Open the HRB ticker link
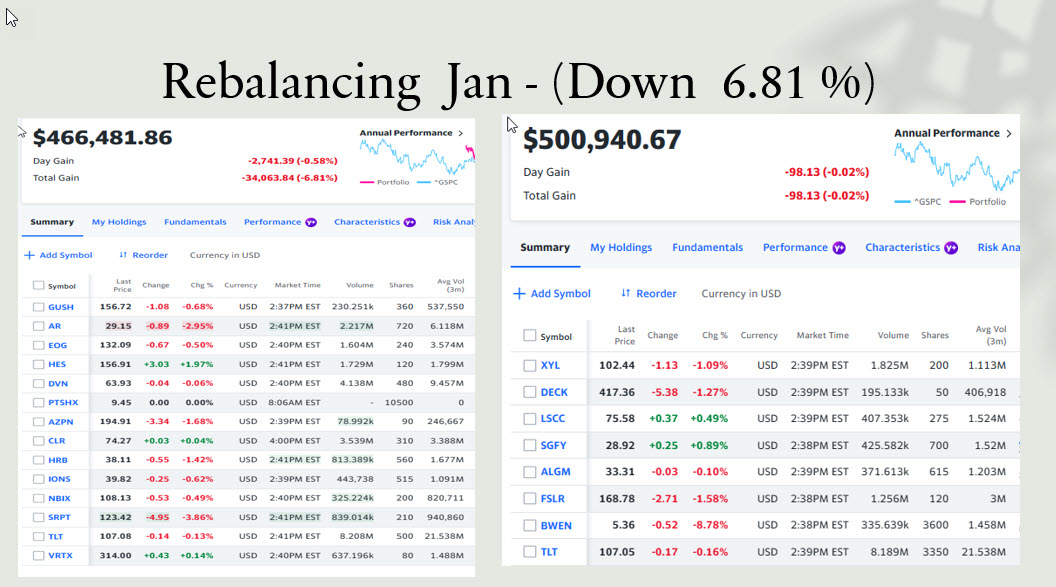This screenshot has width=1056, height=587. (58, 460)
